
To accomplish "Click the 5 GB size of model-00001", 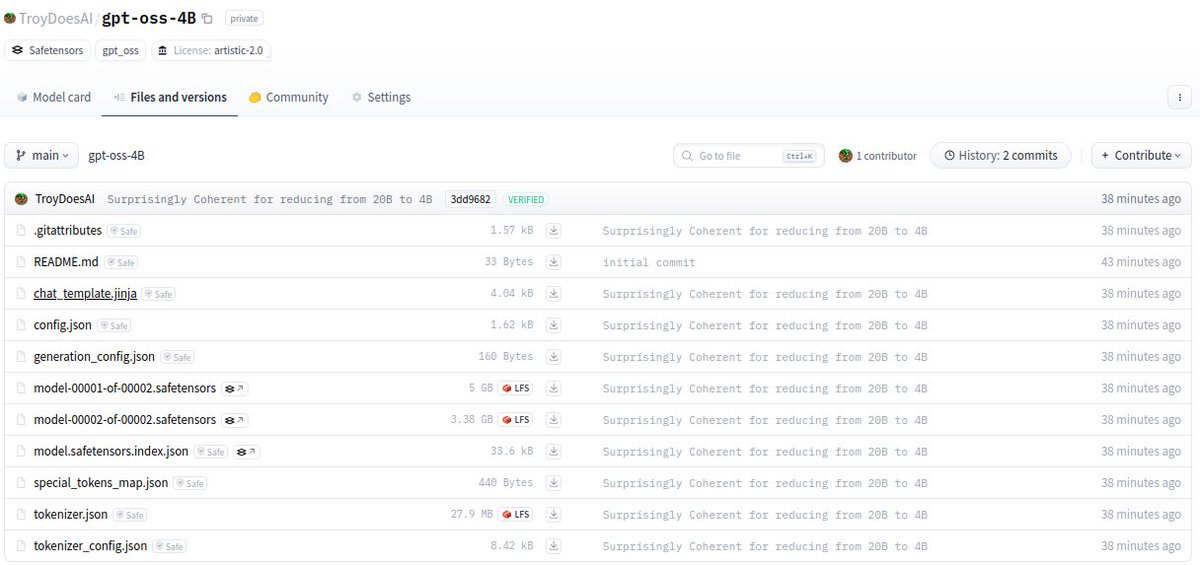I will pyautogui.click(x=481, y=389).
